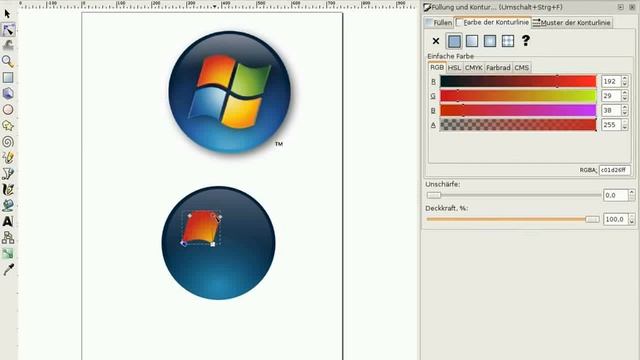The width and height of the screenshot is (640, 360).
Task: Choose the Tweak tool
Action: pyautogui.click(x=8, y=45)
